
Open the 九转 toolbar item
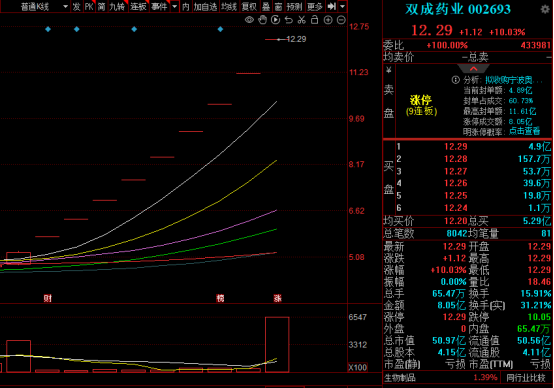pyautogui.click(x=117, y=6)
